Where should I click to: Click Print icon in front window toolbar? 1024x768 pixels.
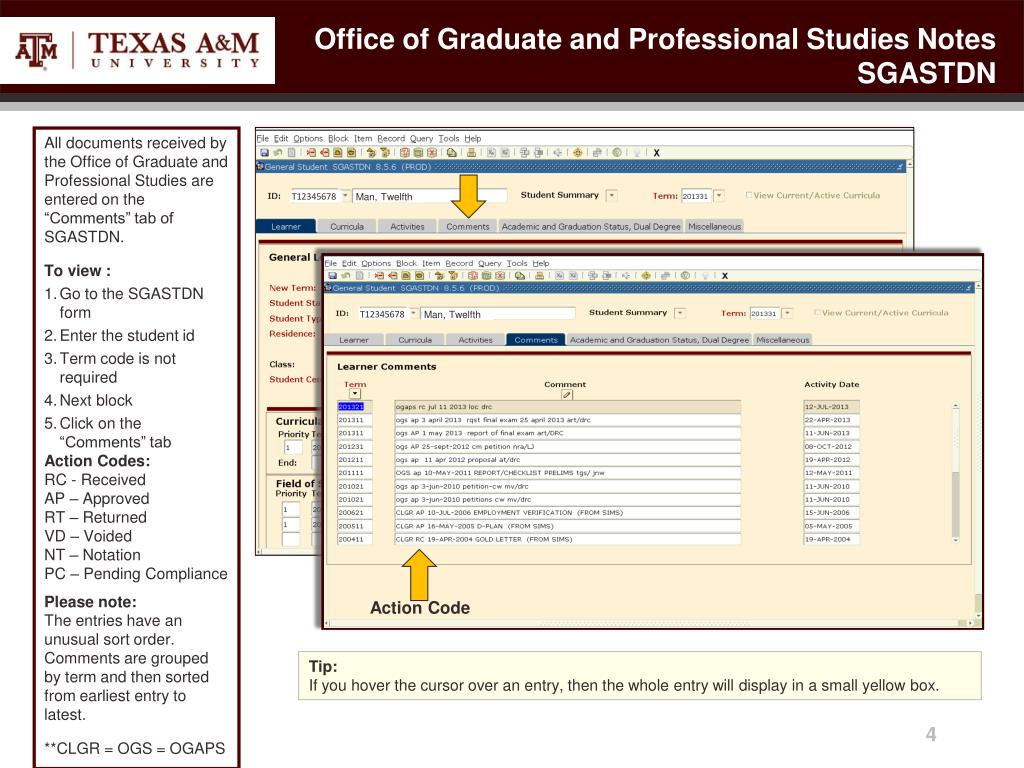pos(539,276)
